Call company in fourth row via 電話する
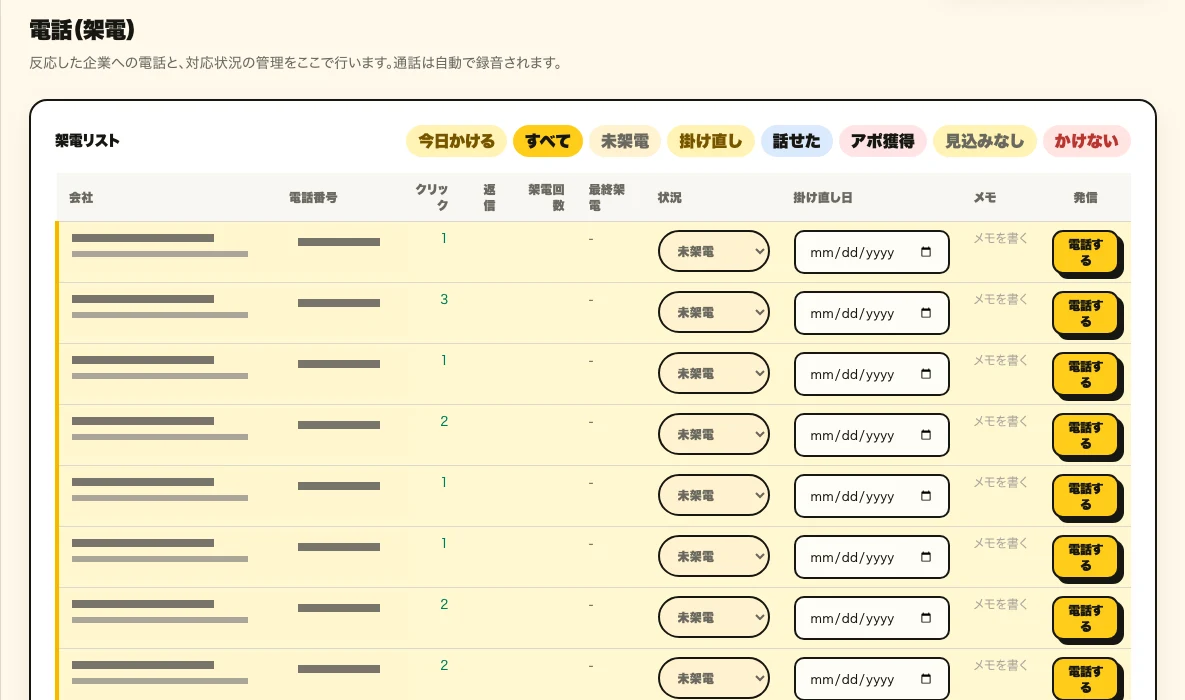Viewport: 1185px width, 700px height. point(1085,435)
